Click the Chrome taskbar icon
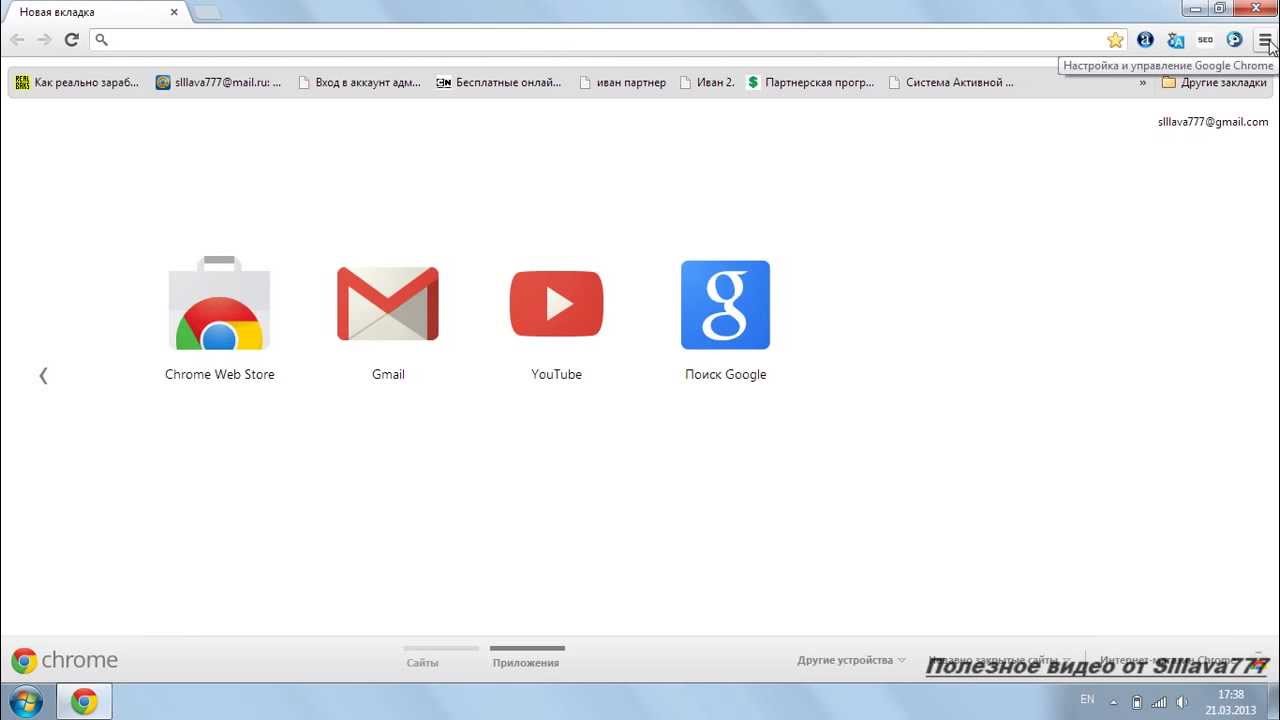This screenshot has width=1280, height=720. tap(84, 702)
